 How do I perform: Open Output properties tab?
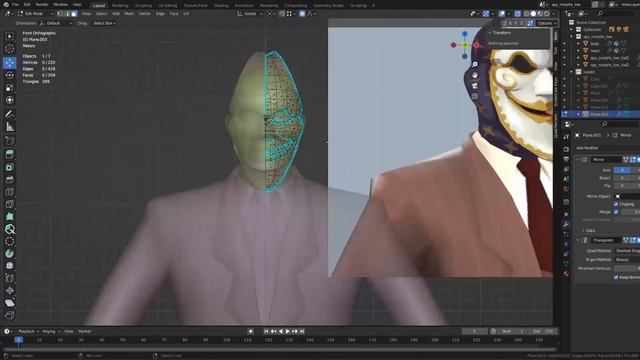pyautogui.click(x=566, y=159)
